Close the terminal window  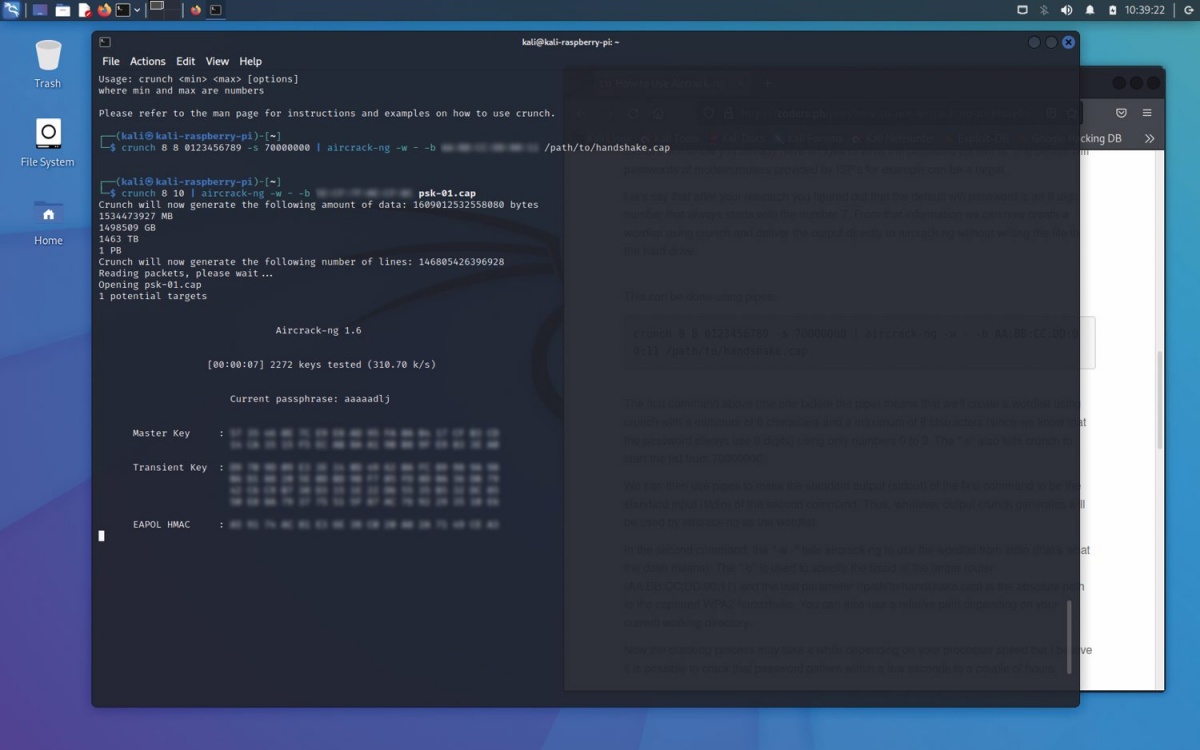1068,42
